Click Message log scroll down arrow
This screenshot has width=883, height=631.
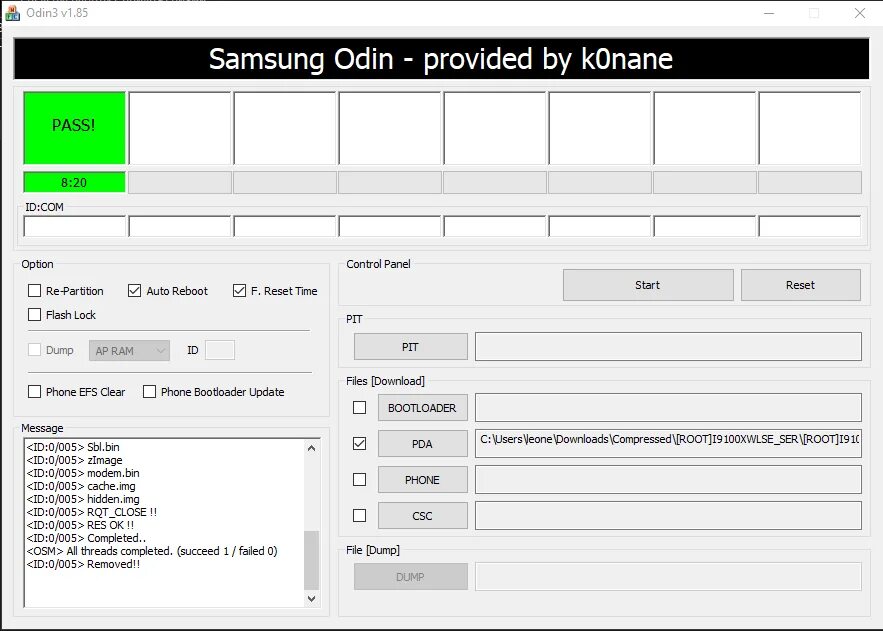pos(311,598)
